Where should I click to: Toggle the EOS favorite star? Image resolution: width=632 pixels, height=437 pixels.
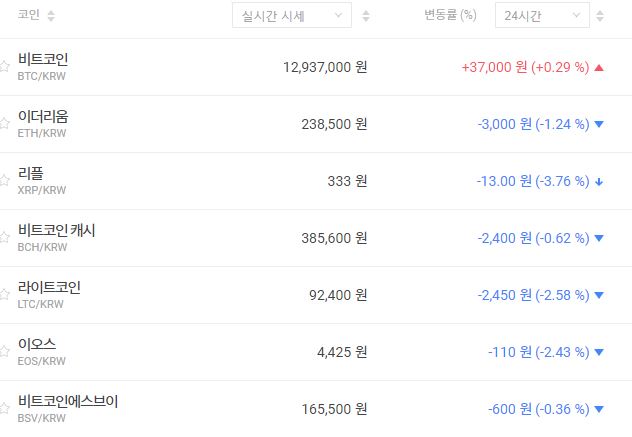click(x=5, y=352)
